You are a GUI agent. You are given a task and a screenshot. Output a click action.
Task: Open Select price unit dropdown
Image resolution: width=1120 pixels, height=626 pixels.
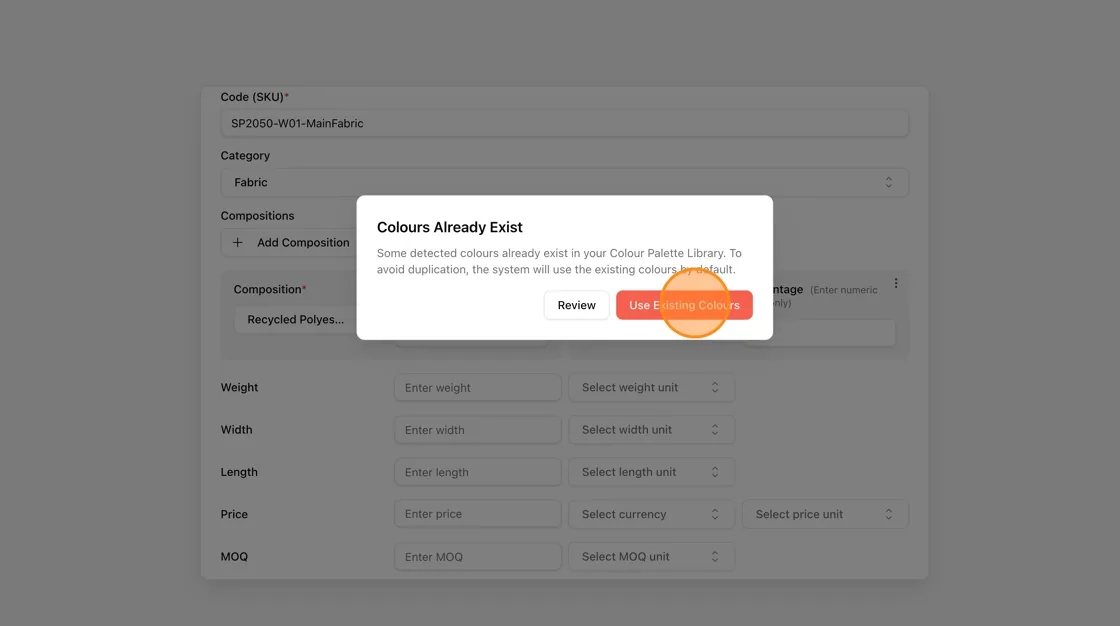[x=825, y=514]
